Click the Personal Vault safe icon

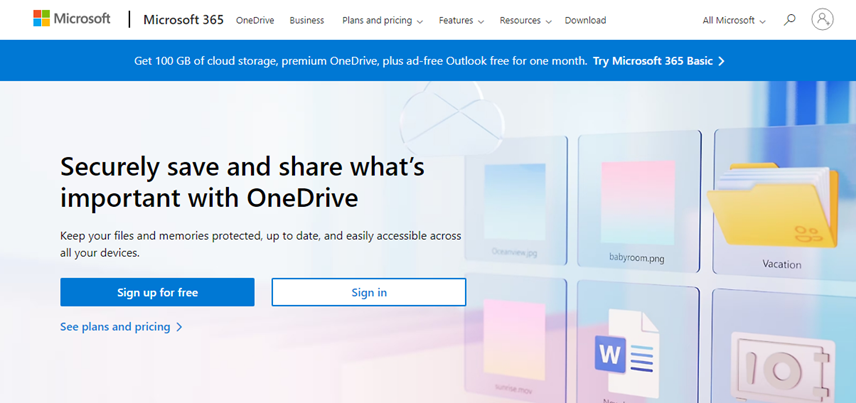click(x=782, y=367)
